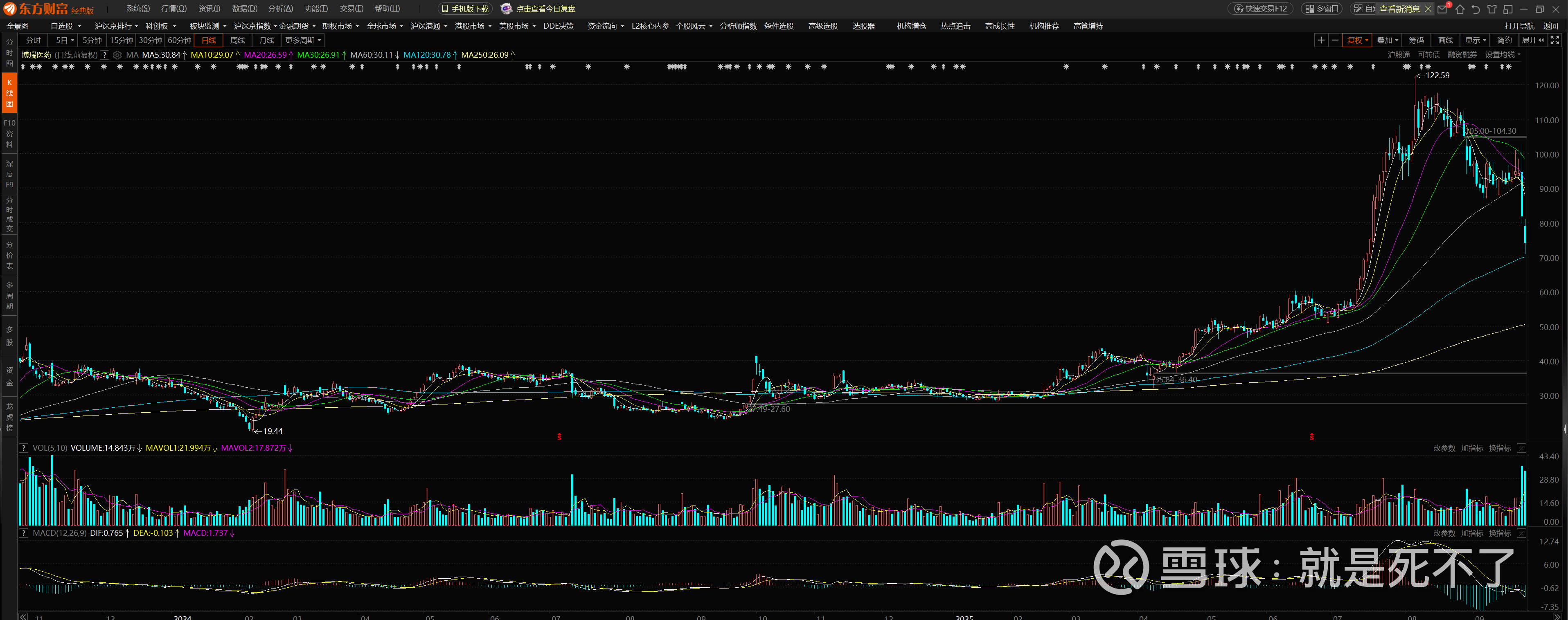Screen dimensions: 1568x620
Task: Click the zoom out minus button on chart toolbar
Action: tap(1335, 40)
